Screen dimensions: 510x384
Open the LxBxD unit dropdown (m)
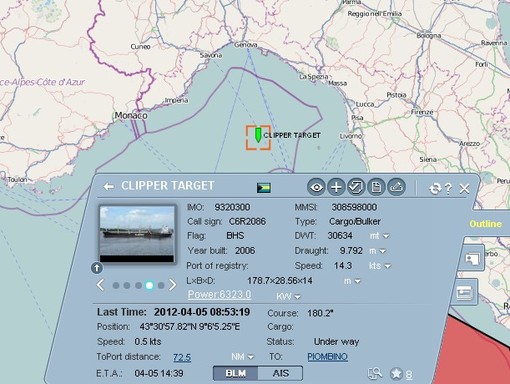point(352,281)
